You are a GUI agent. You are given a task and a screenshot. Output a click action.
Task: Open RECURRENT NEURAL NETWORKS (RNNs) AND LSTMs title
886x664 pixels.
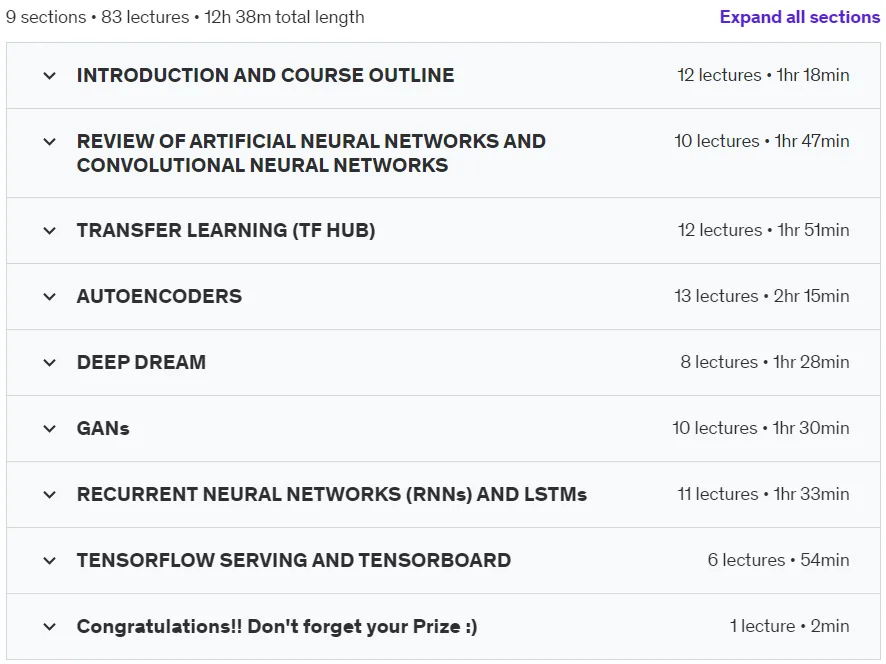pyautogui.click(x=332, y=494)
